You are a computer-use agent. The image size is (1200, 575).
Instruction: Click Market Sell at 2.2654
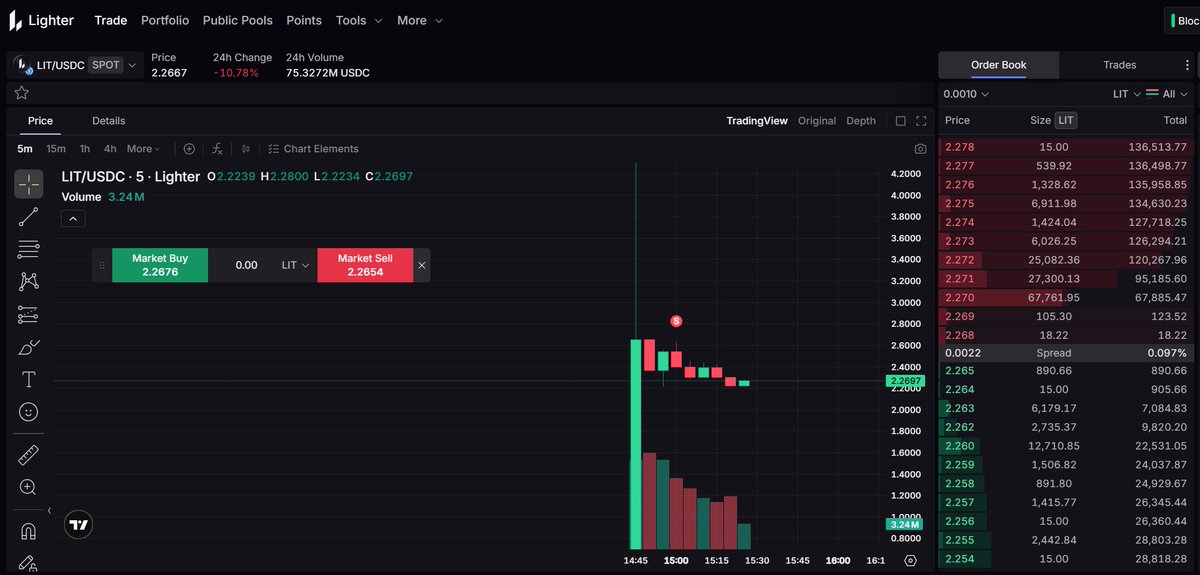tap(365, 265)
